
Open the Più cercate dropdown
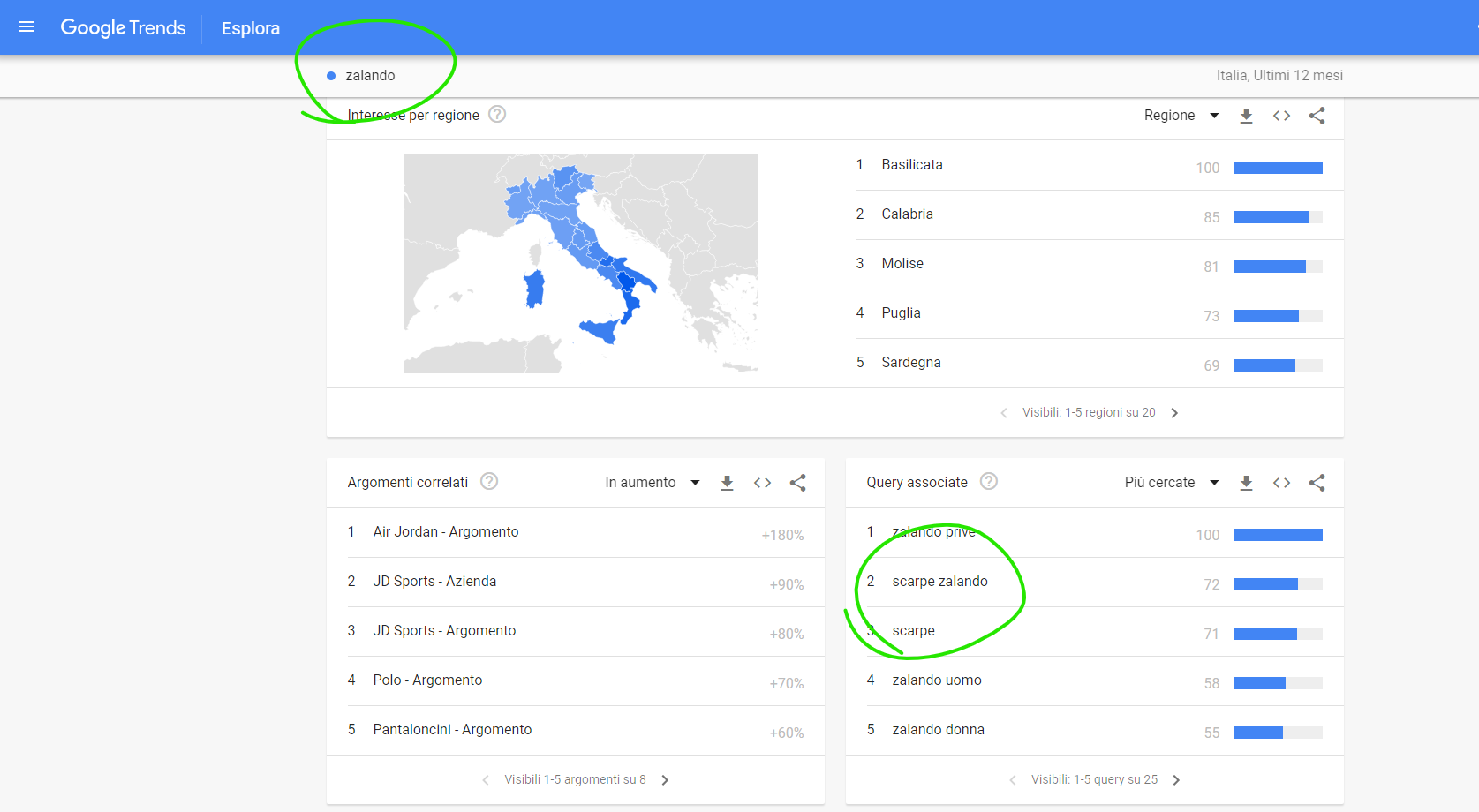point(1172,483)
